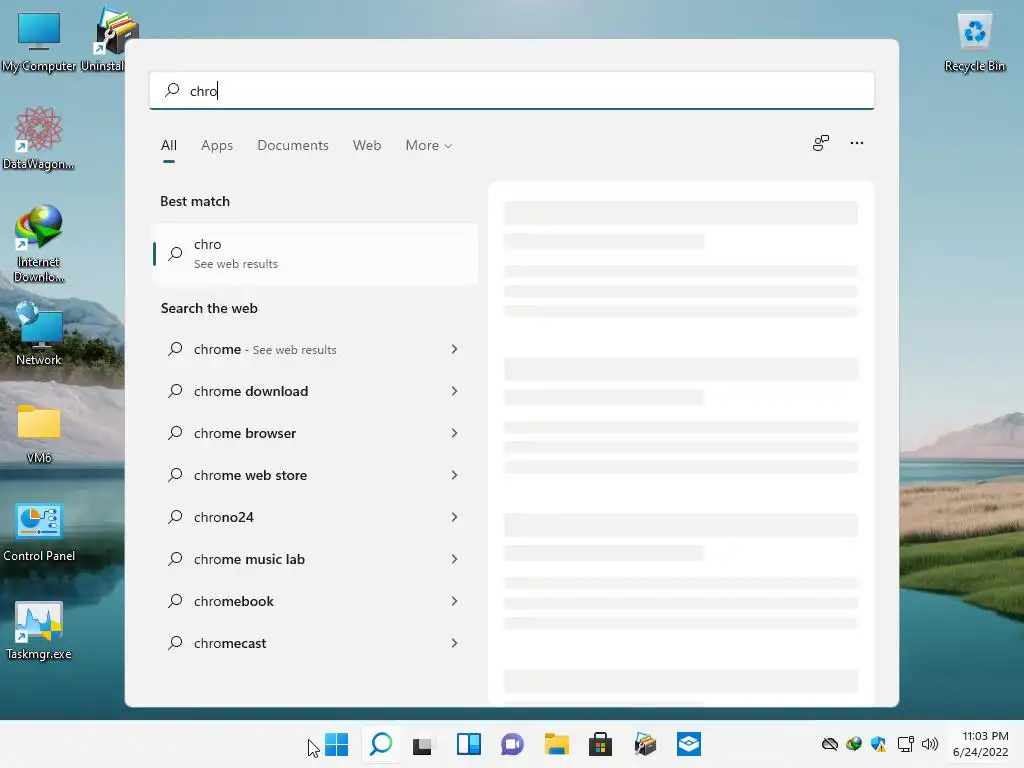Viewport: 1024px width, 768px height.
Task: Select the DataWagon desktop shortcut
Action: 39,138
